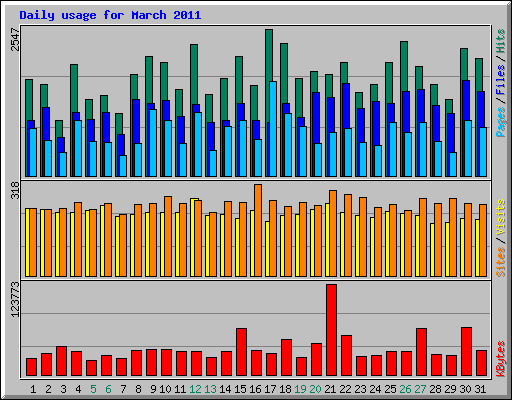This screenshot has width=512, height=400.
Task: Click day label 7 on the x-axis
Action: click(x=123, y=389)
